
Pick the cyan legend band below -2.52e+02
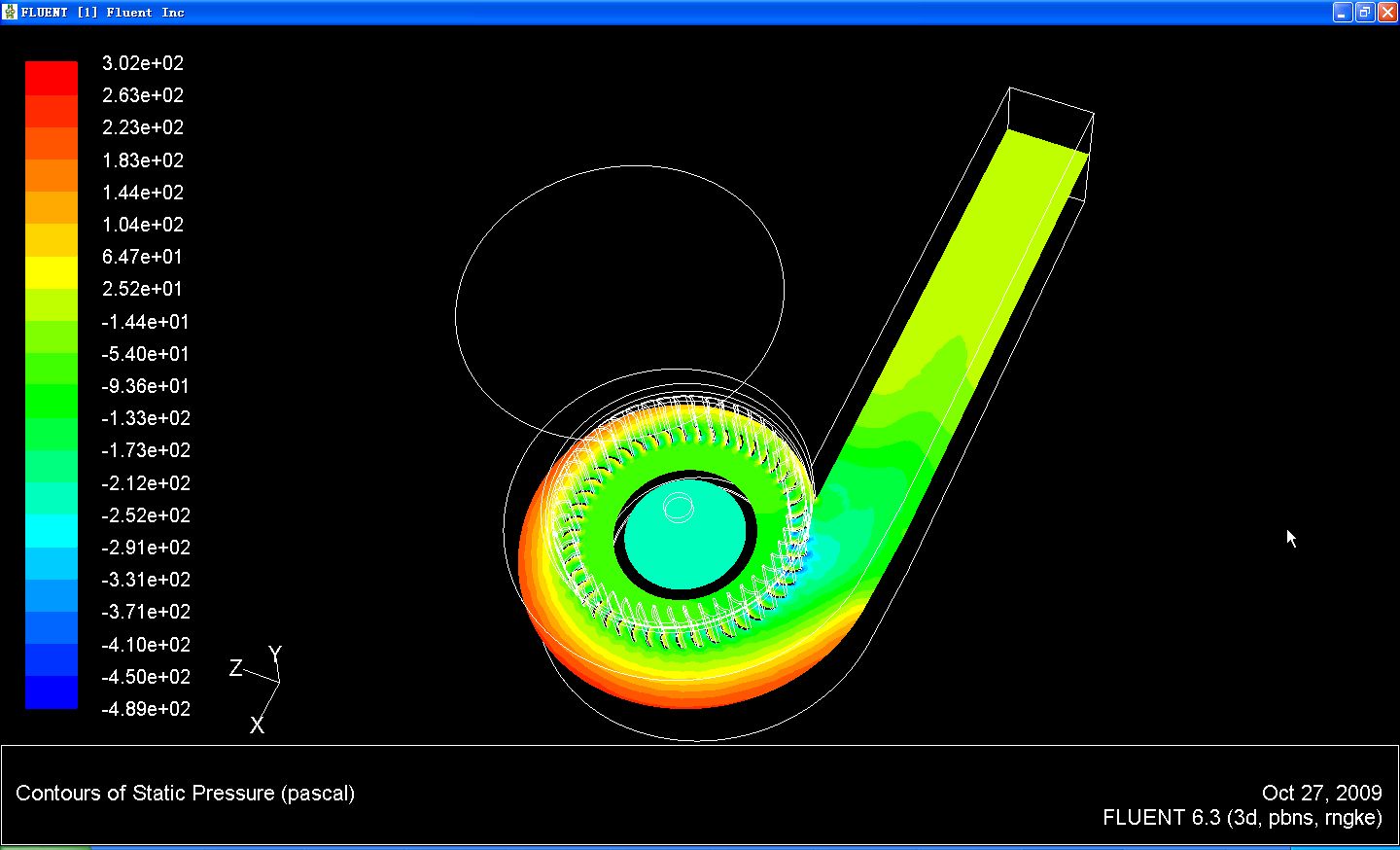pyautogui.click(x=52, y=531)
